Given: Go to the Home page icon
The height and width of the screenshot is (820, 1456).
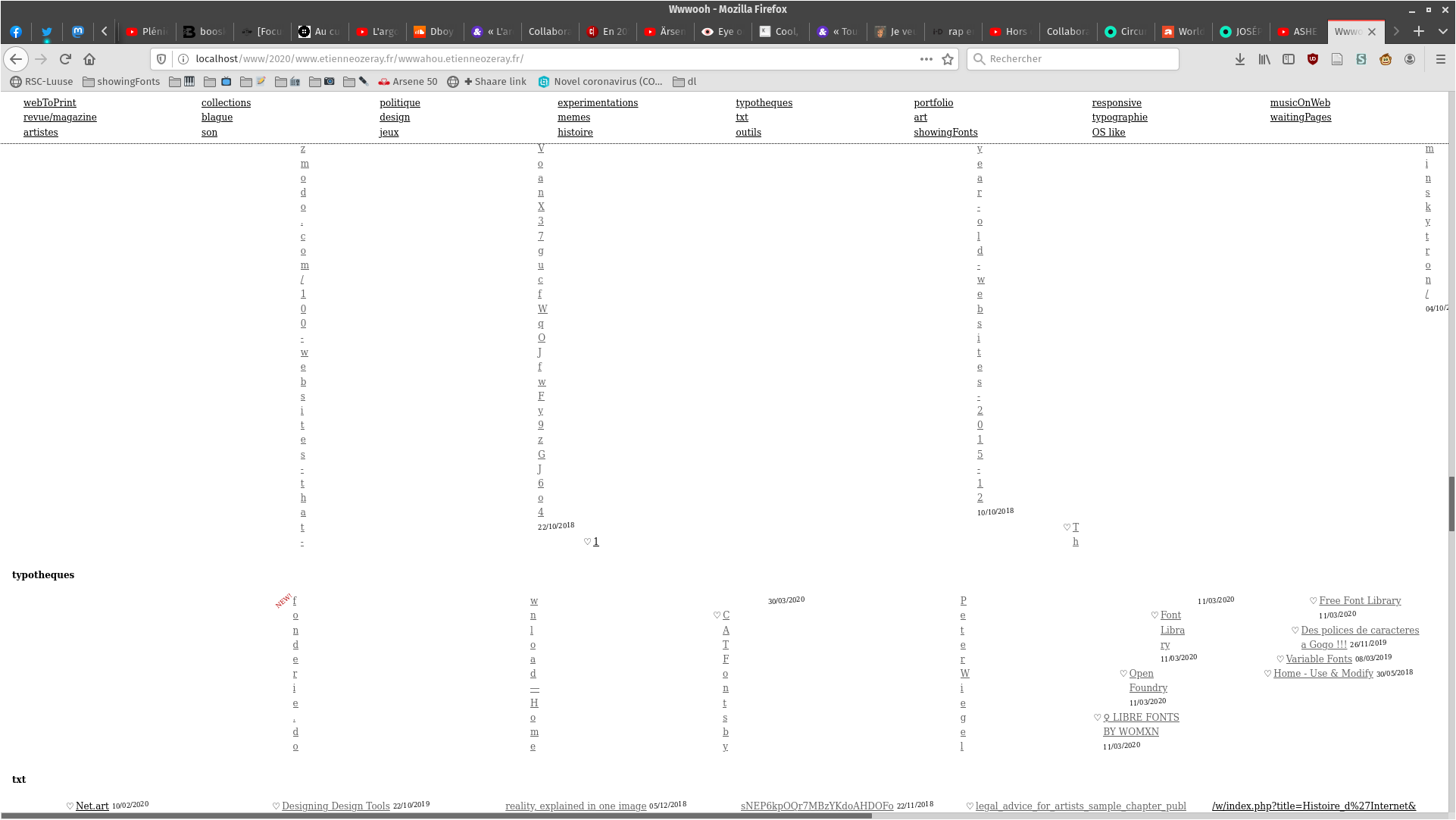Looking at the screenshot, I should pyautogui.click(x=89, y=59).
